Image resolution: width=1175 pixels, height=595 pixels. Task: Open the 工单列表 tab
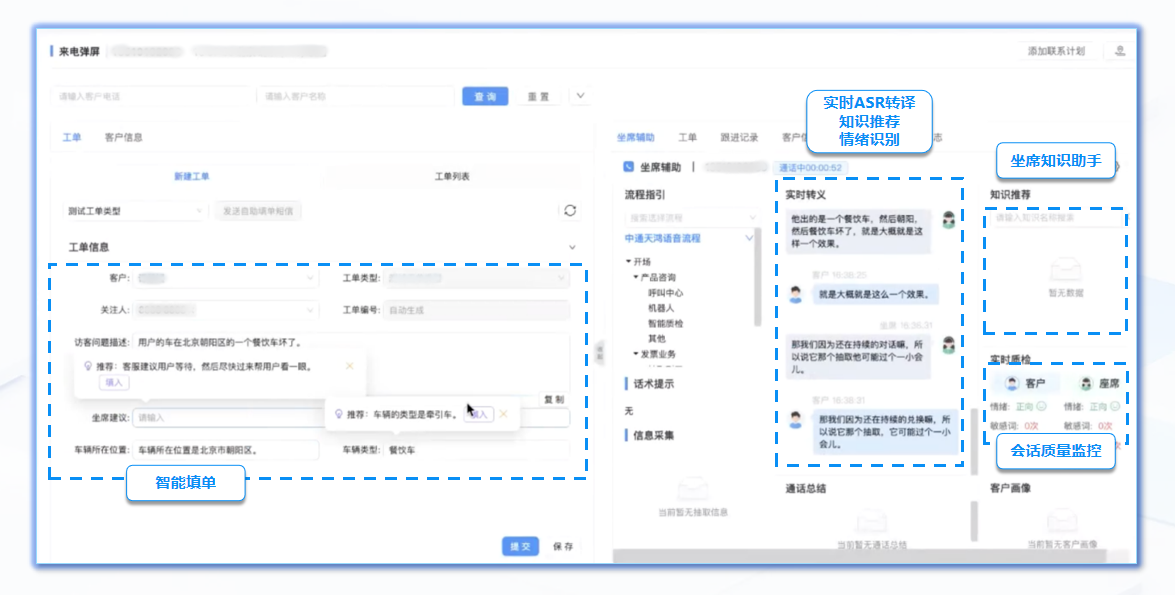coord(451,176)
